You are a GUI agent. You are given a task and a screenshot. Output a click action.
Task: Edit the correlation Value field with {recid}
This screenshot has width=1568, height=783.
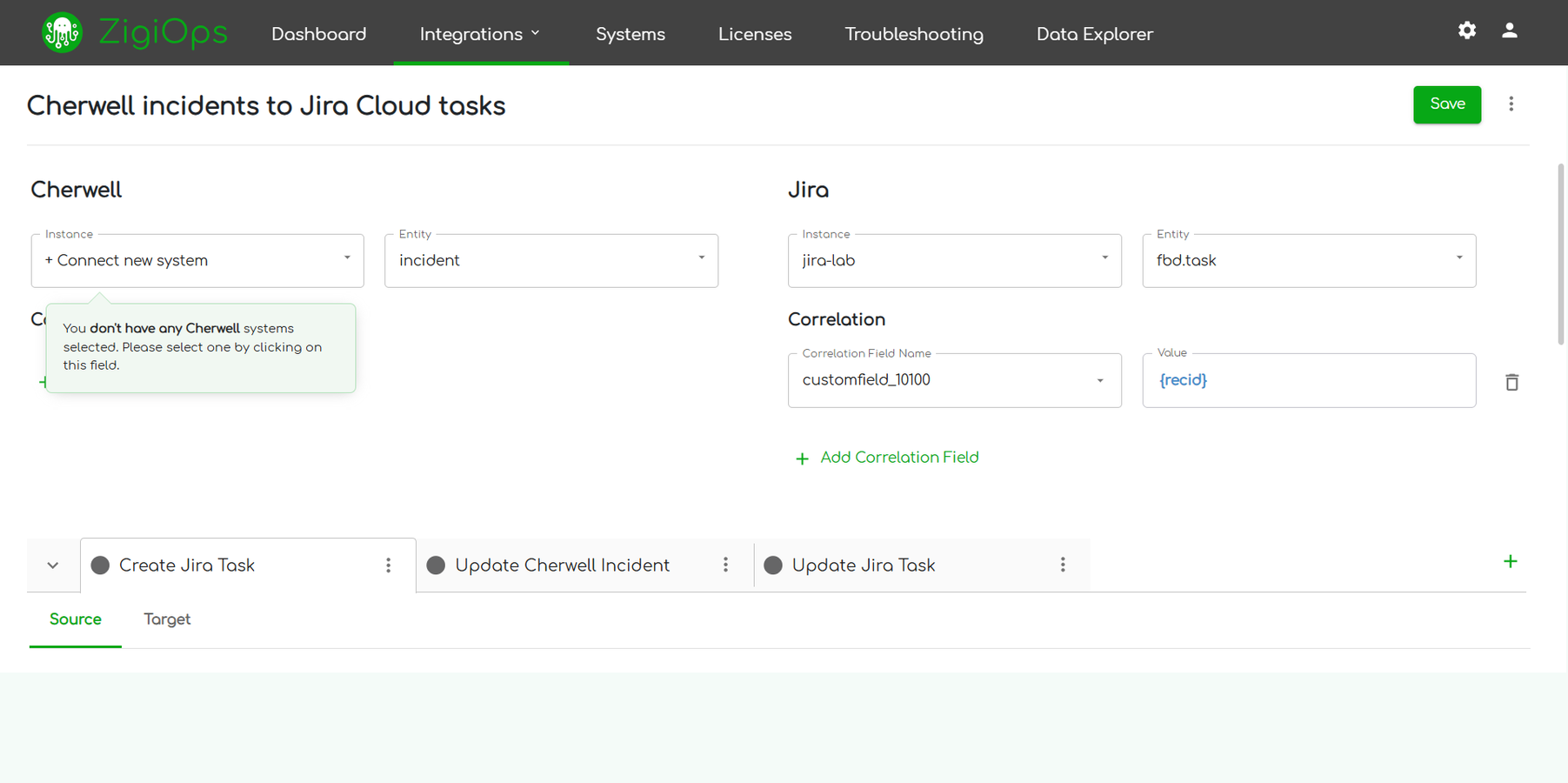pyautogui.click(x=1309, y=380)
